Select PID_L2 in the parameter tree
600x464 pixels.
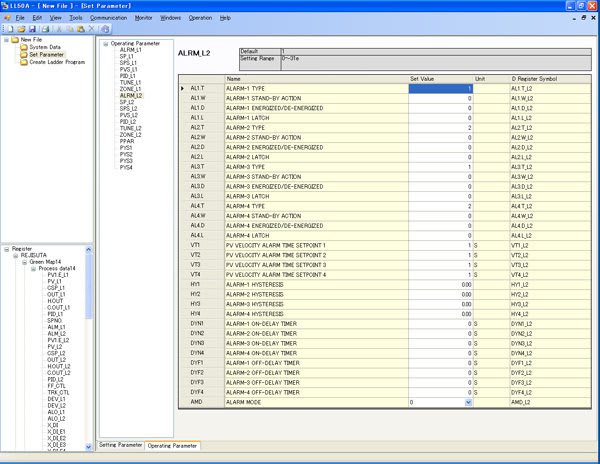point(128,122)
